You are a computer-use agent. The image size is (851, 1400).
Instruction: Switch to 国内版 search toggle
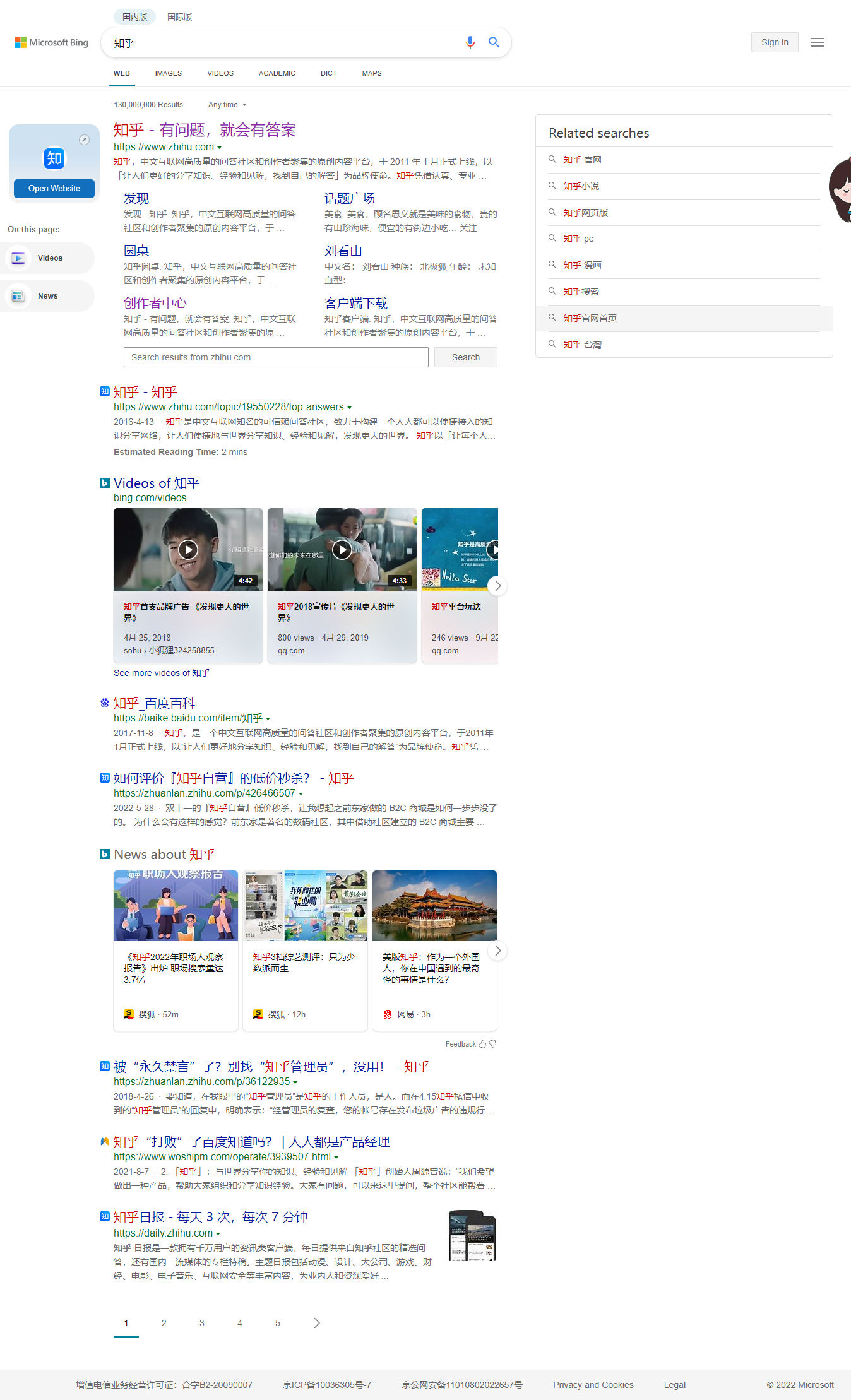(134, 17)
